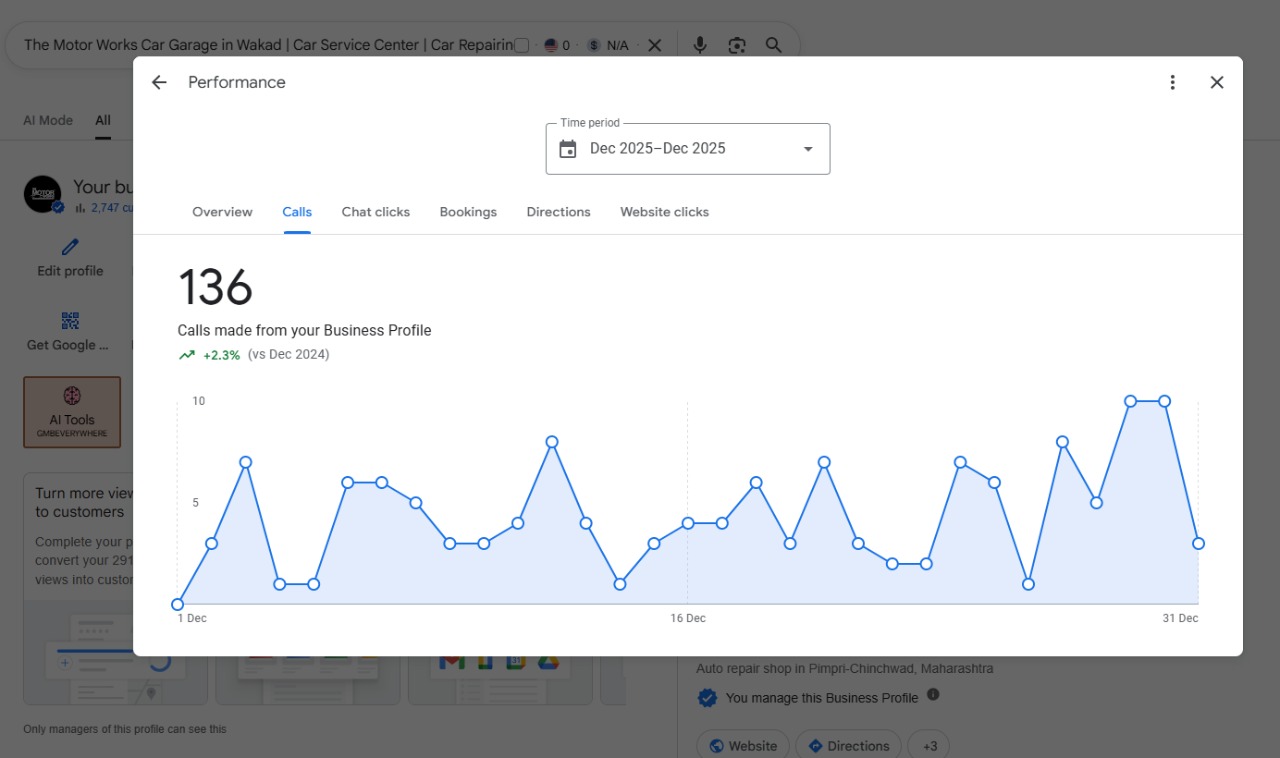Screen dimensions: 1280x758
Task: Click the calendar icon in Time period
Action: [568, 149]
